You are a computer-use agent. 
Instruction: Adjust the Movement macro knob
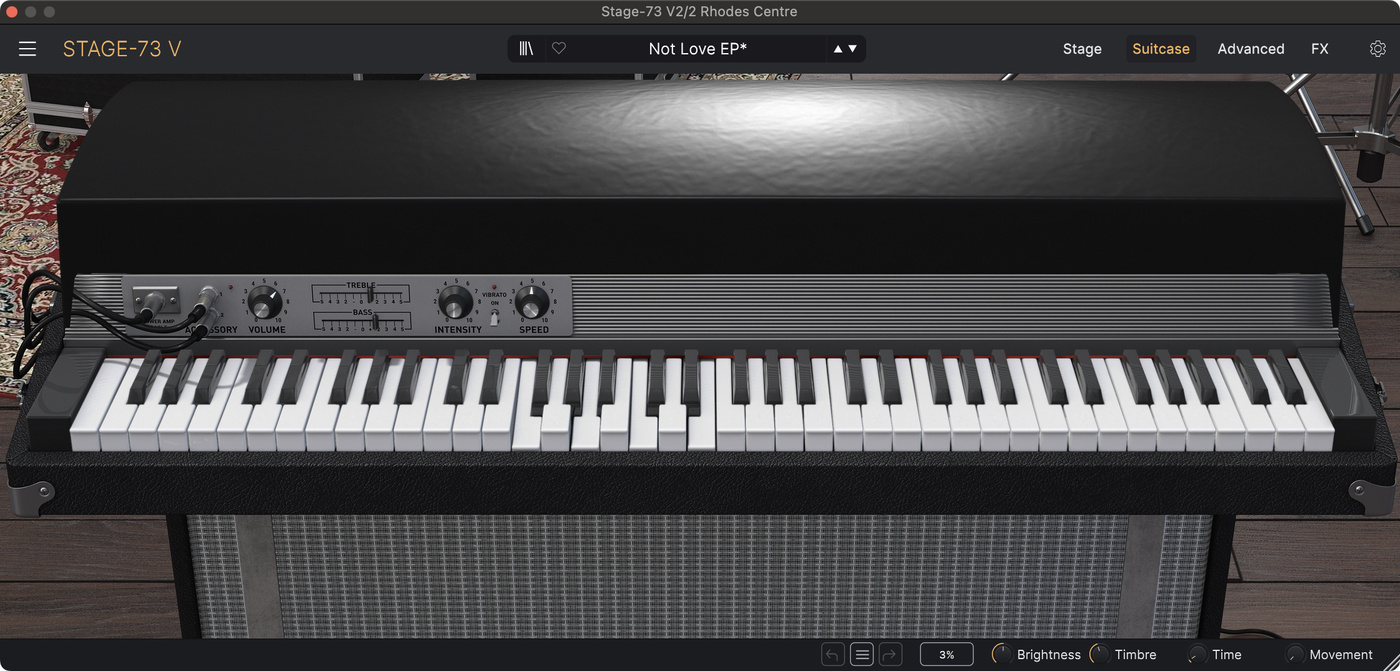(x=1294, y=655)
